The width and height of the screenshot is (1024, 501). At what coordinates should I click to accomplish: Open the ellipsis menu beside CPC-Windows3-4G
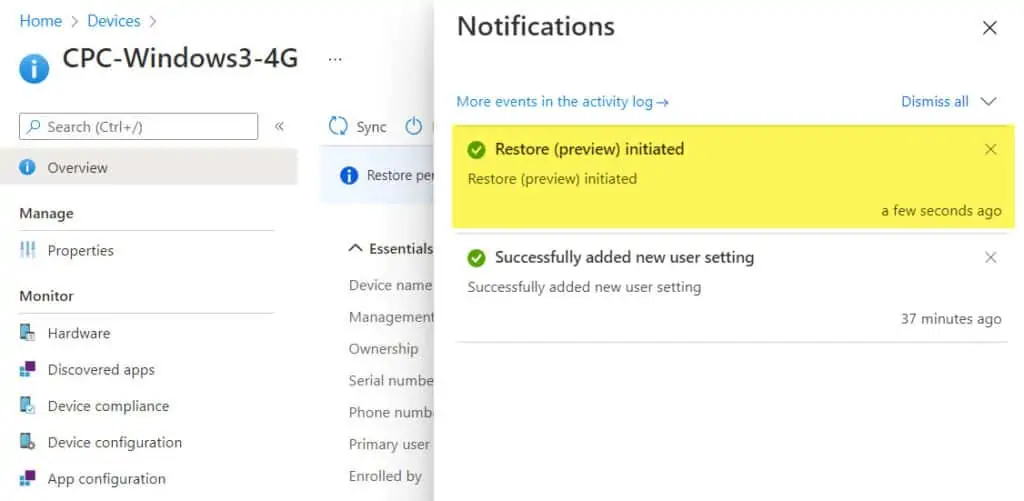point(335,59)
